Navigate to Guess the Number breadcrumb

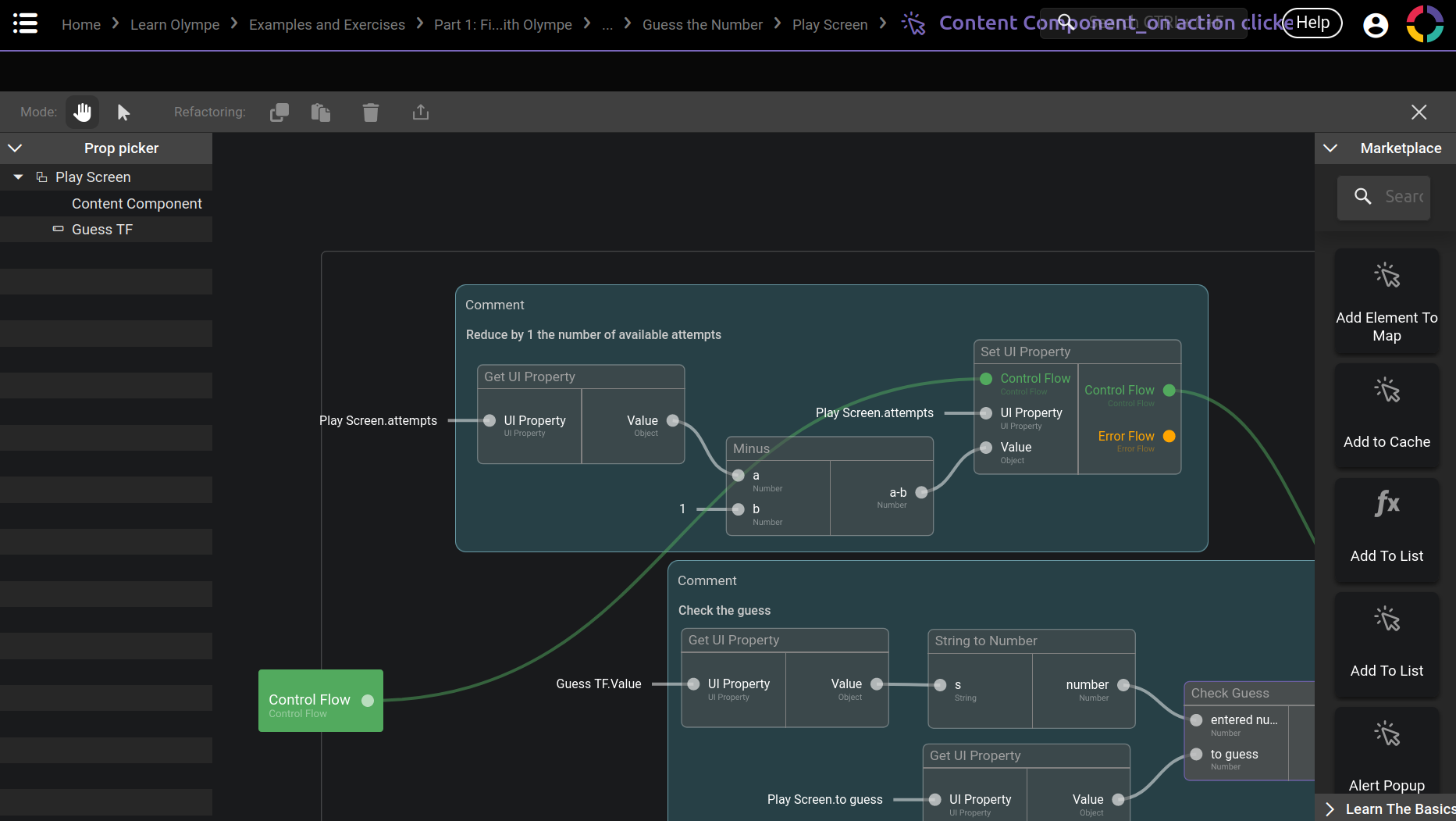tap(702, 25)
